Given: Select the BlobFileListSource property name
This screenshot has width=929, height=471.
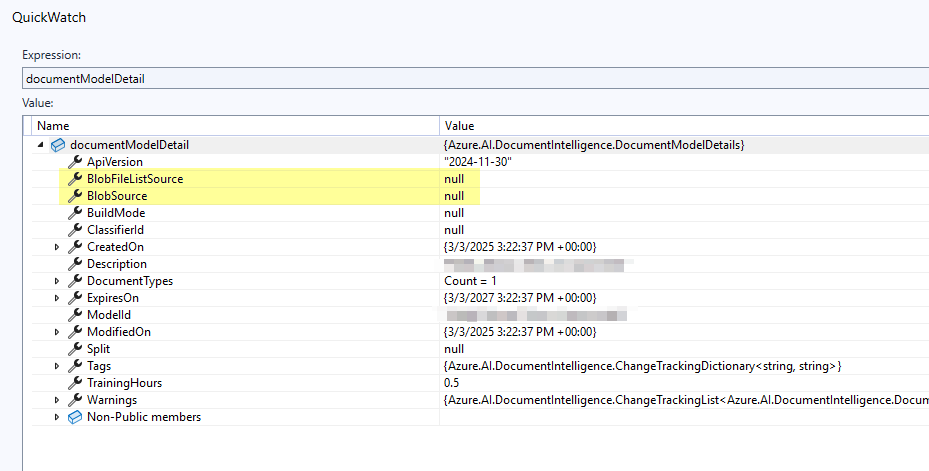Looking at the screenshot, I should pos(135,179).
